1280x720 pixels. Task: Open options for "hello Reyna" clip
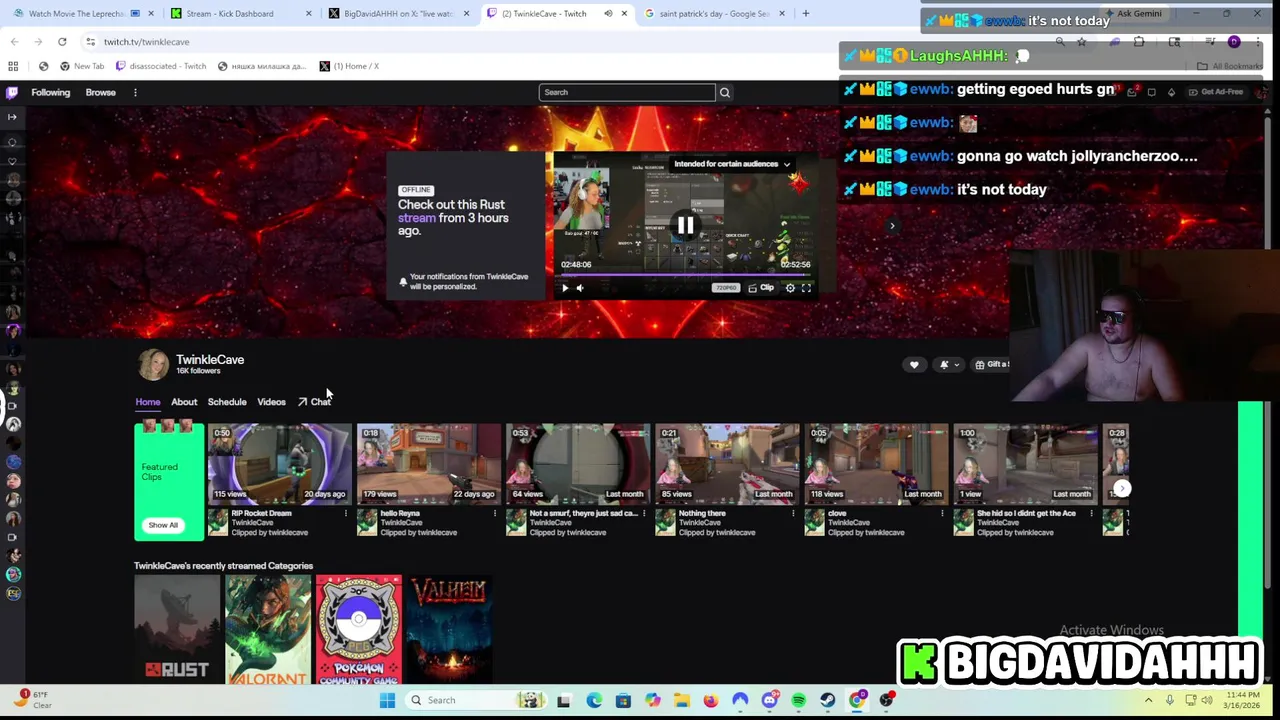tap(495, 514)
